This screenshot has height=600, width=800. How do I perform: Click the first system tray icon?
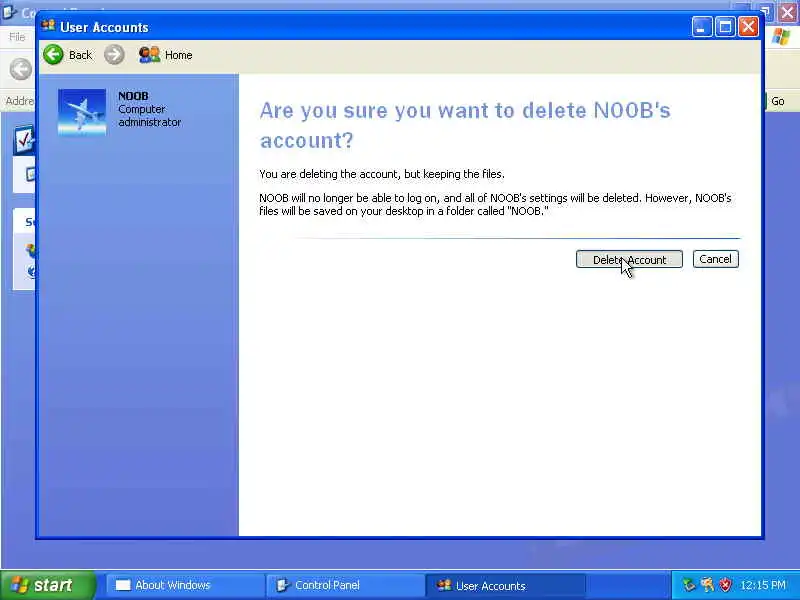(689, 585)
